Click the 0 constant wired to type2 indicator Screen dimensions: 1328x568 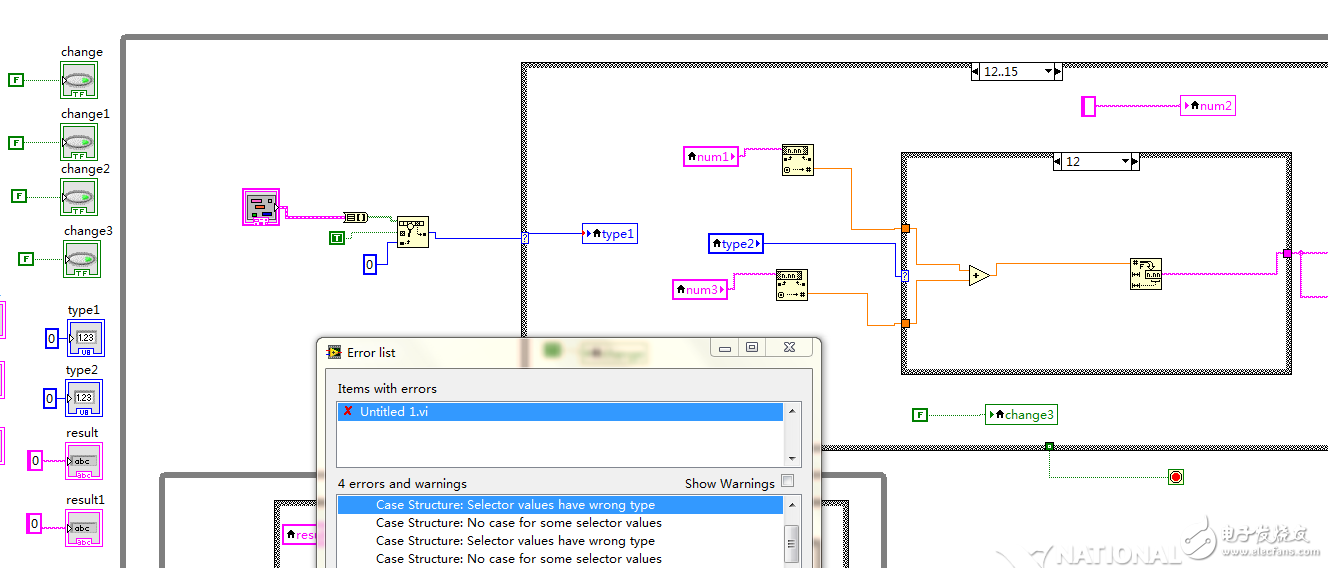coord(51,398)
